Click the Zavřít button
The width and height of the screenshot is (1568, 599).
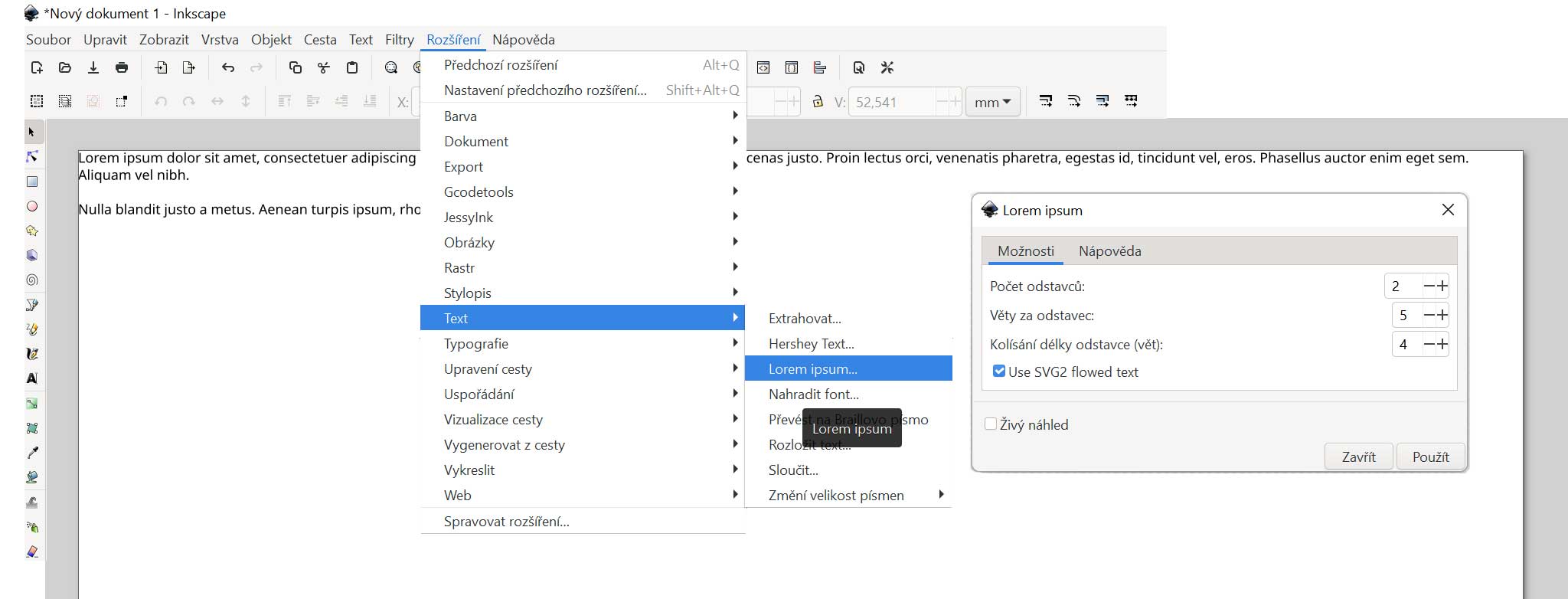coord(1358,457)
